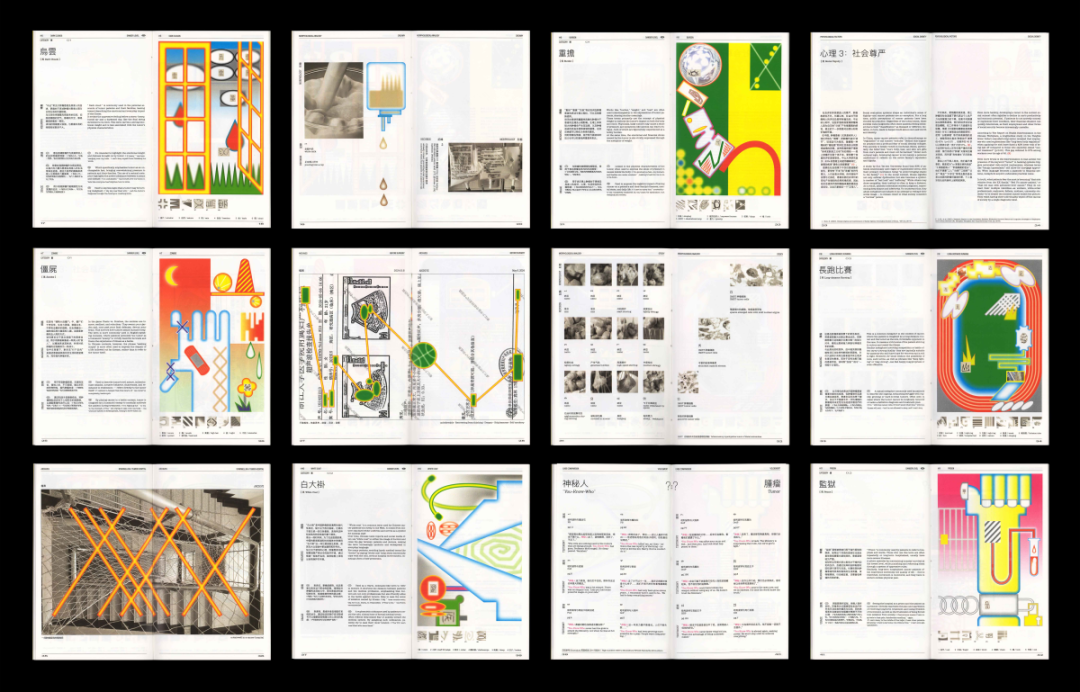Select the running track illustration beside 長跑比賽
Screen dimensions: 1080x692
(988, 336)
